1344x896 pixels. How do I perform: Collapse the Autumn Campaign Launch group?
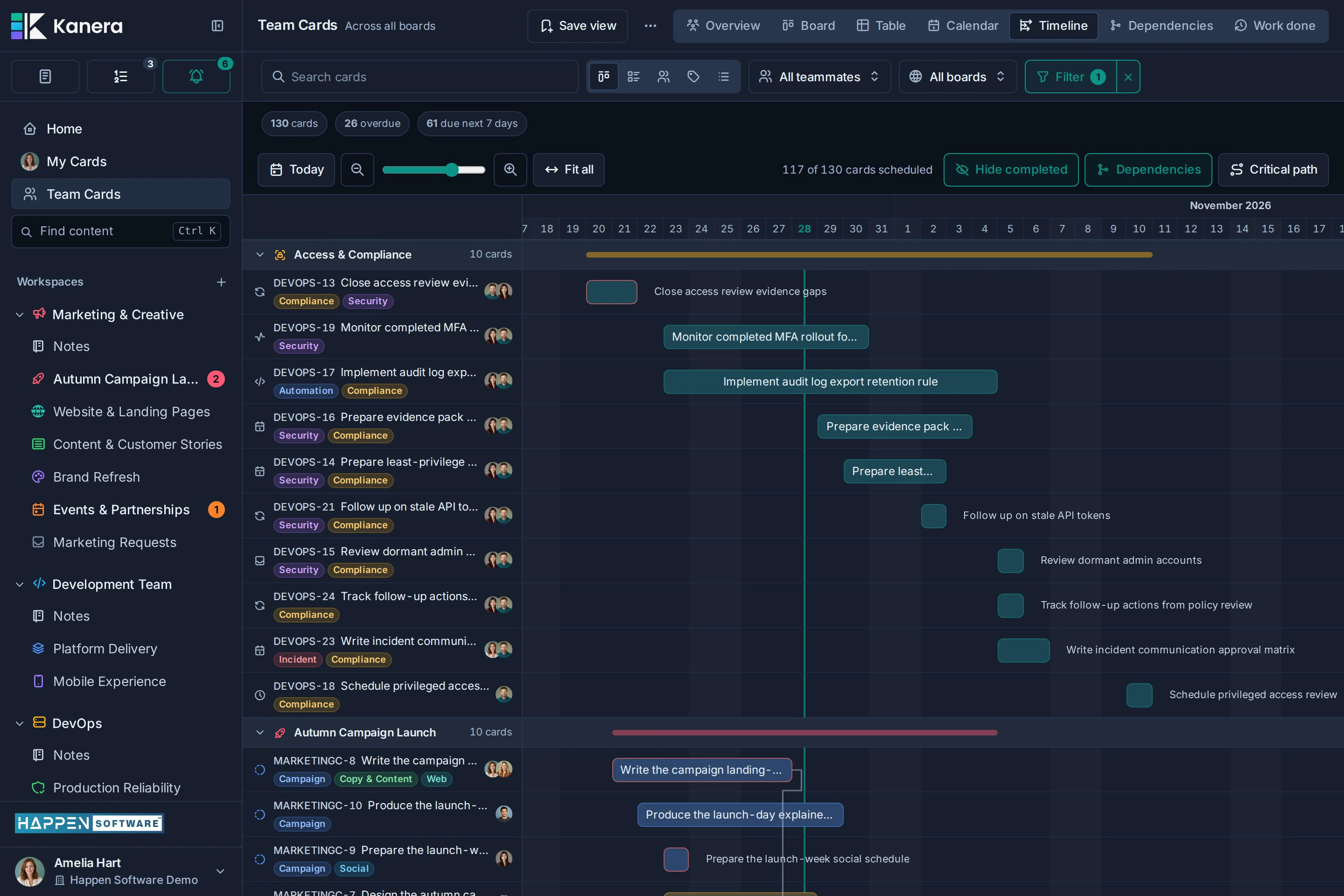click(259, 733)
